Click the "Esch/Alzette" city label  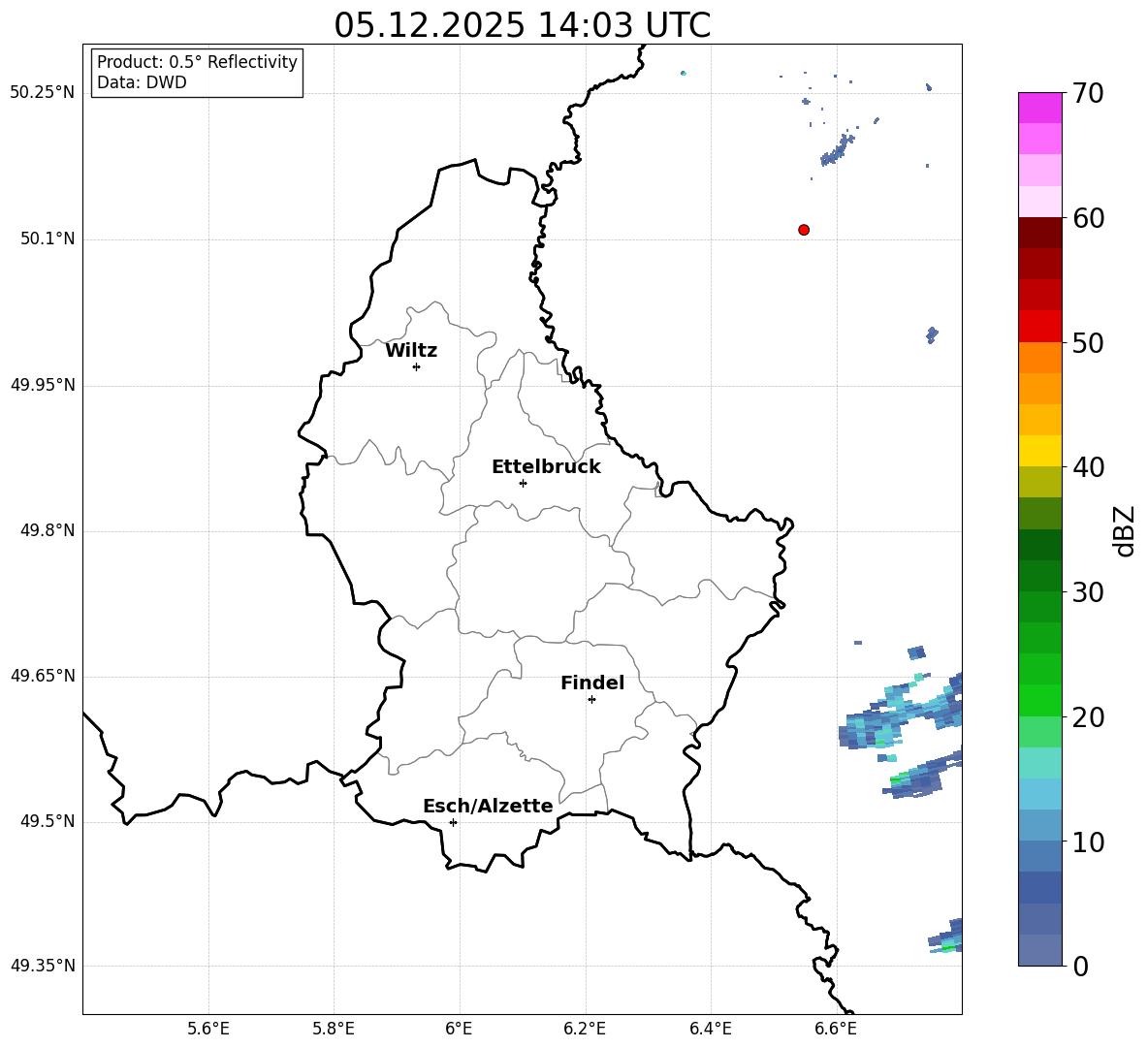[x=488, y=806]
